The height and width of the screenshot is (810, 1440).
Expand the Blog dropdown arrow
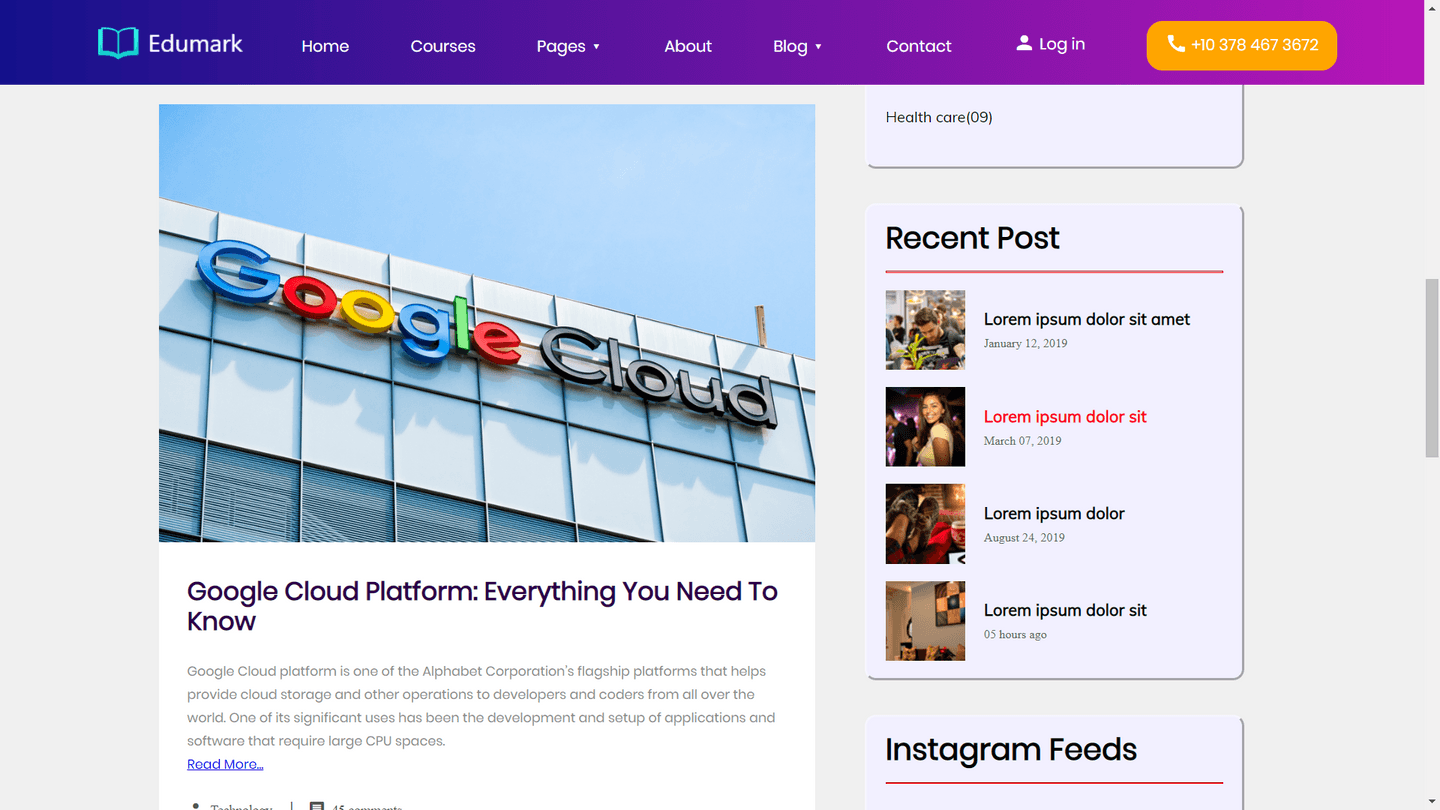818,46
